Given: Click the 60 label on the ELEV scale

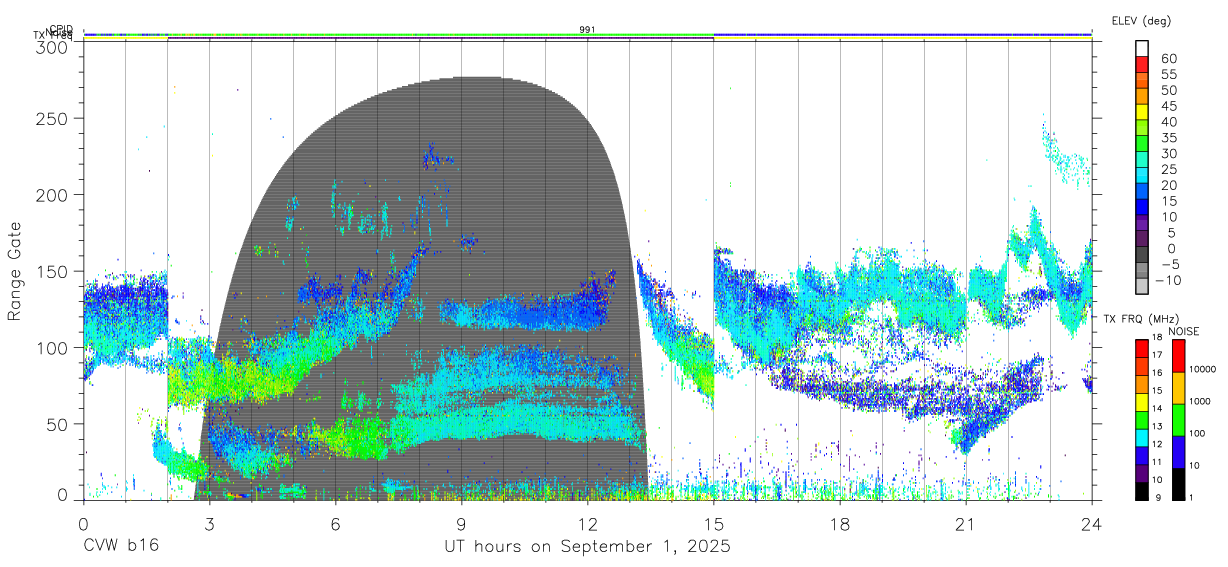Looking at the screenshot, I should (x=1168, y=59).
